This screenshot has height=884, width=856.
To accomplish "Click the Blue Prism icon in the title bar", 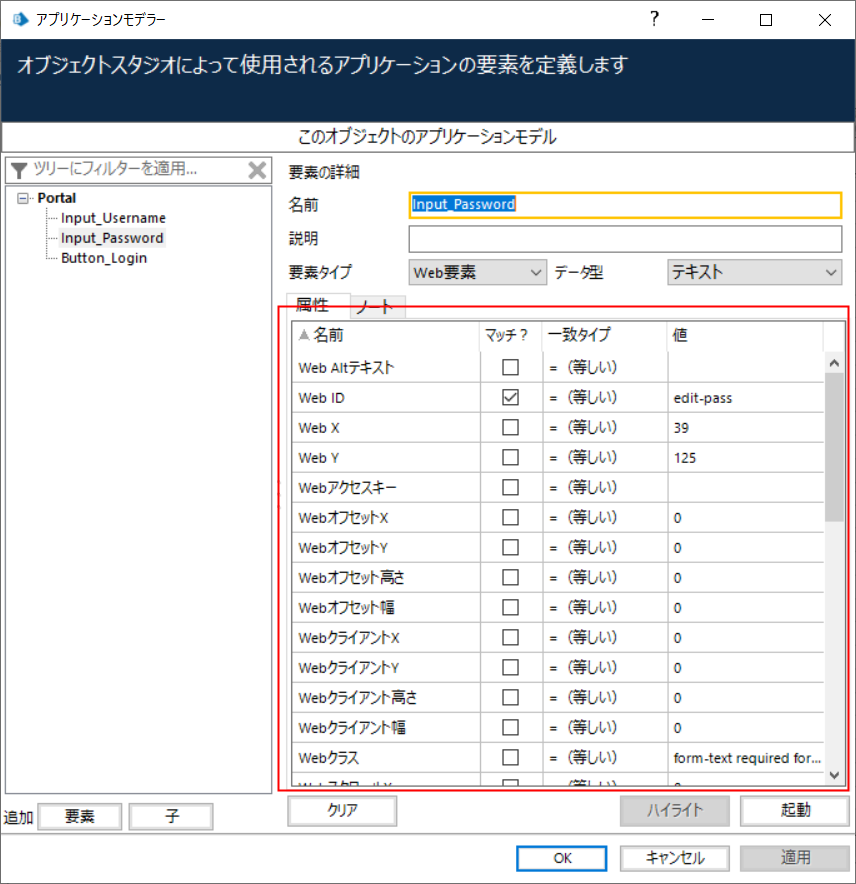I will 15,18.
